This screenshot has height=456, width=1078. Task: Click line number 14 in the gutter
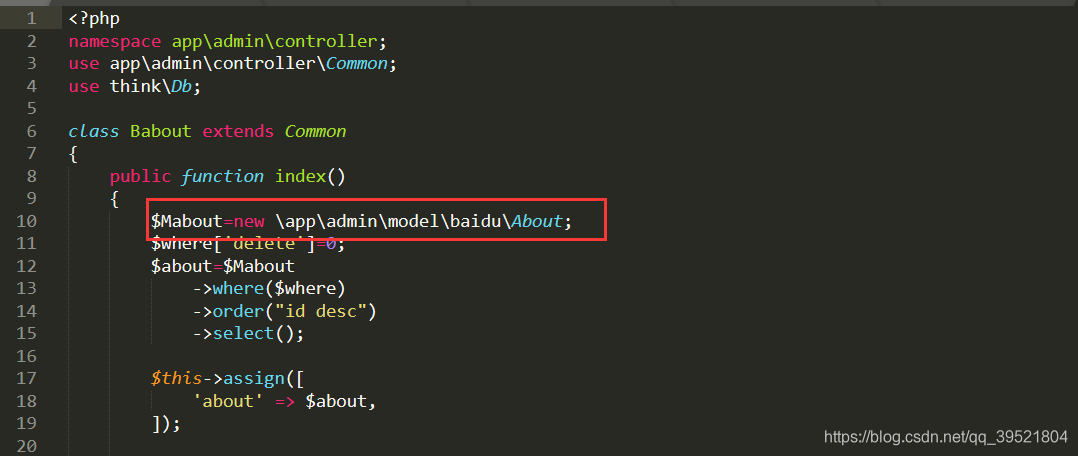click(27, 311)
